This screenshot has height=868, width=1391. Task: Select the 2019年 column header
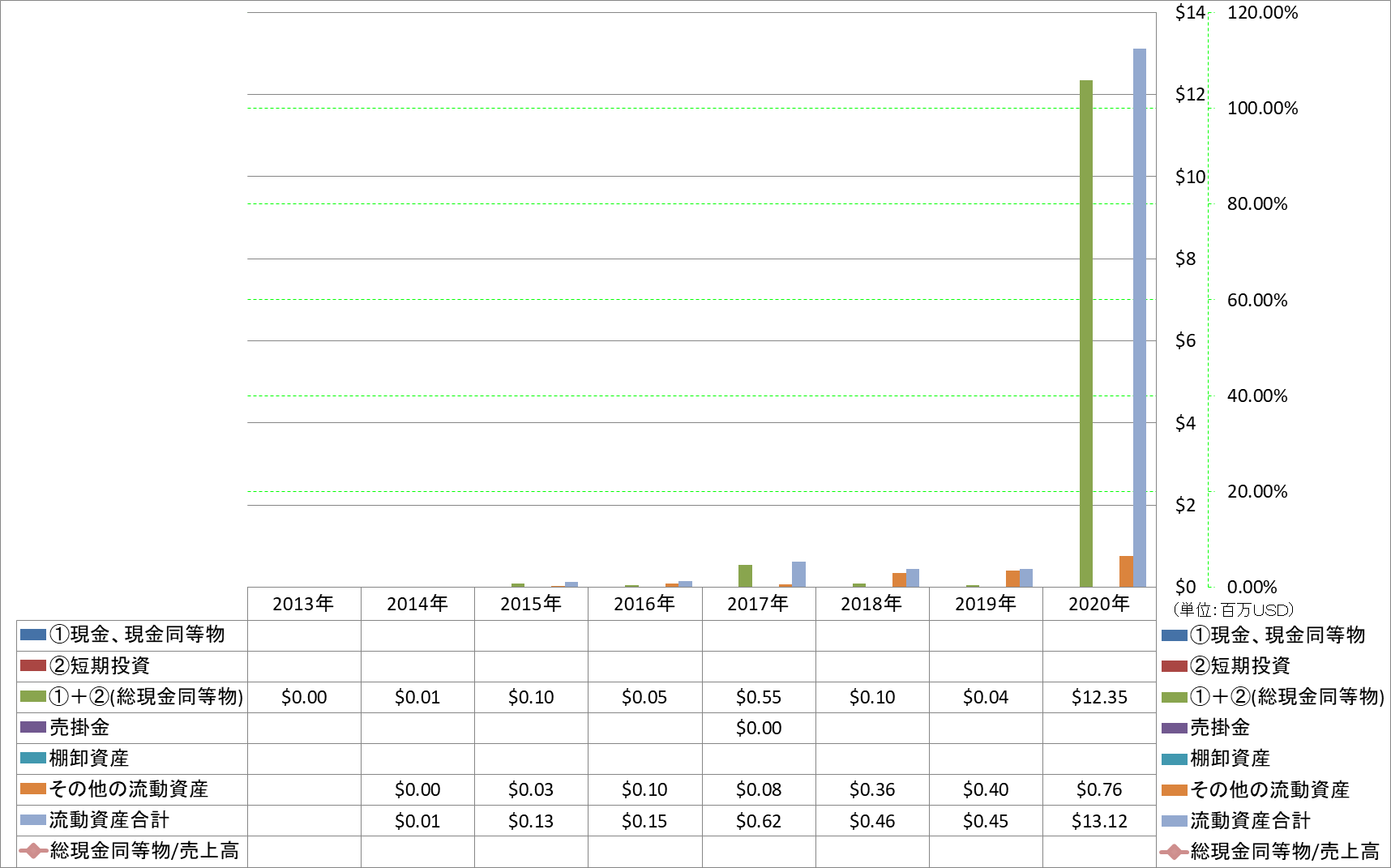[986, 604]
